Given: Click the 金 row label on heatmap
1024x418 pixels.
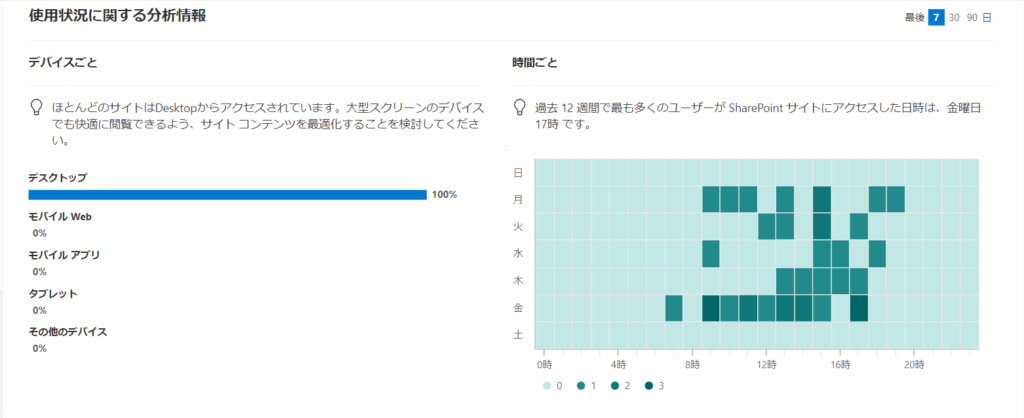Looking at the screenshot, I should [x=518, y=308].
